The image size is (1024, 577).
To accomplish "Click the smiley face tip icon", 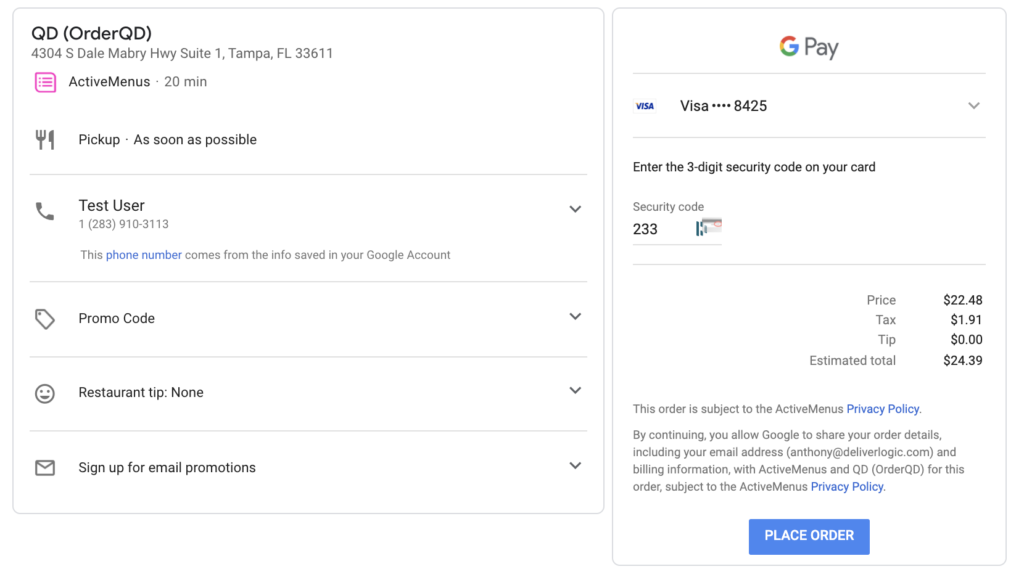I will coord(45,391).
